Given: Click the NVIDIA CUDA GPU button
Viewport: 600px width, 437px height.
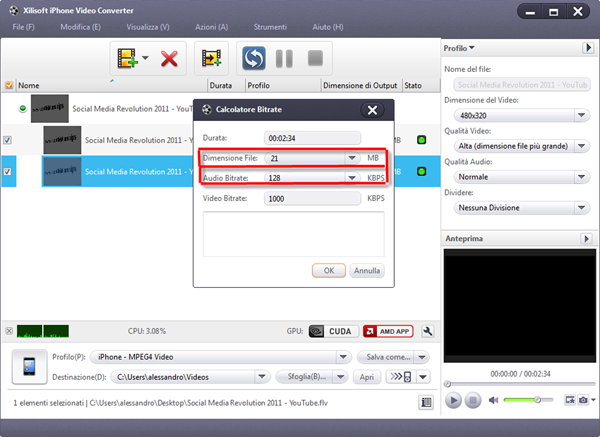Looking at the screenshot, I should click(x=329, y=330).
